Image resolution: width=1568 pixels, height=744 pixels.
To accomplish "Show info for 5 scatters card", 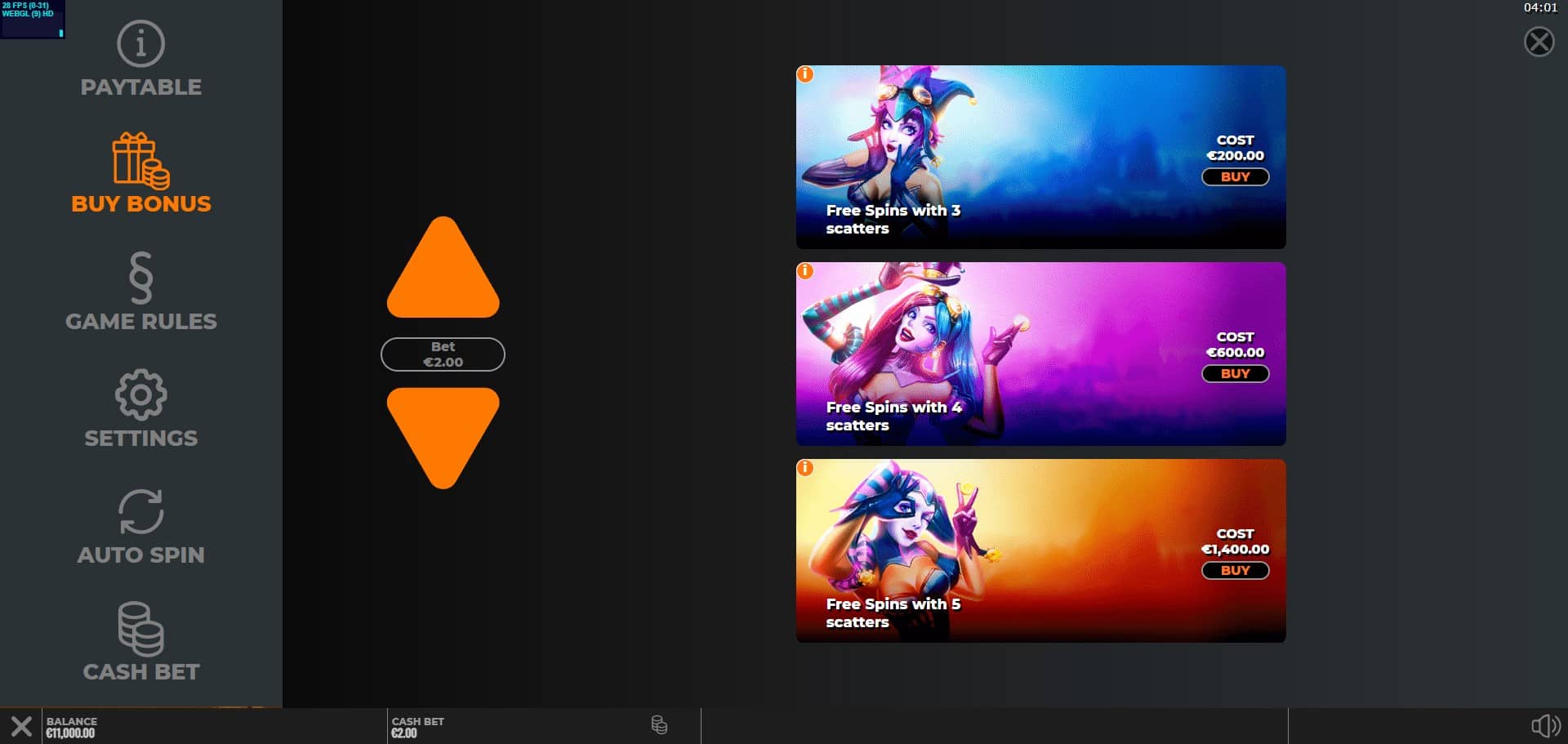I will click(x=805, y=468).
